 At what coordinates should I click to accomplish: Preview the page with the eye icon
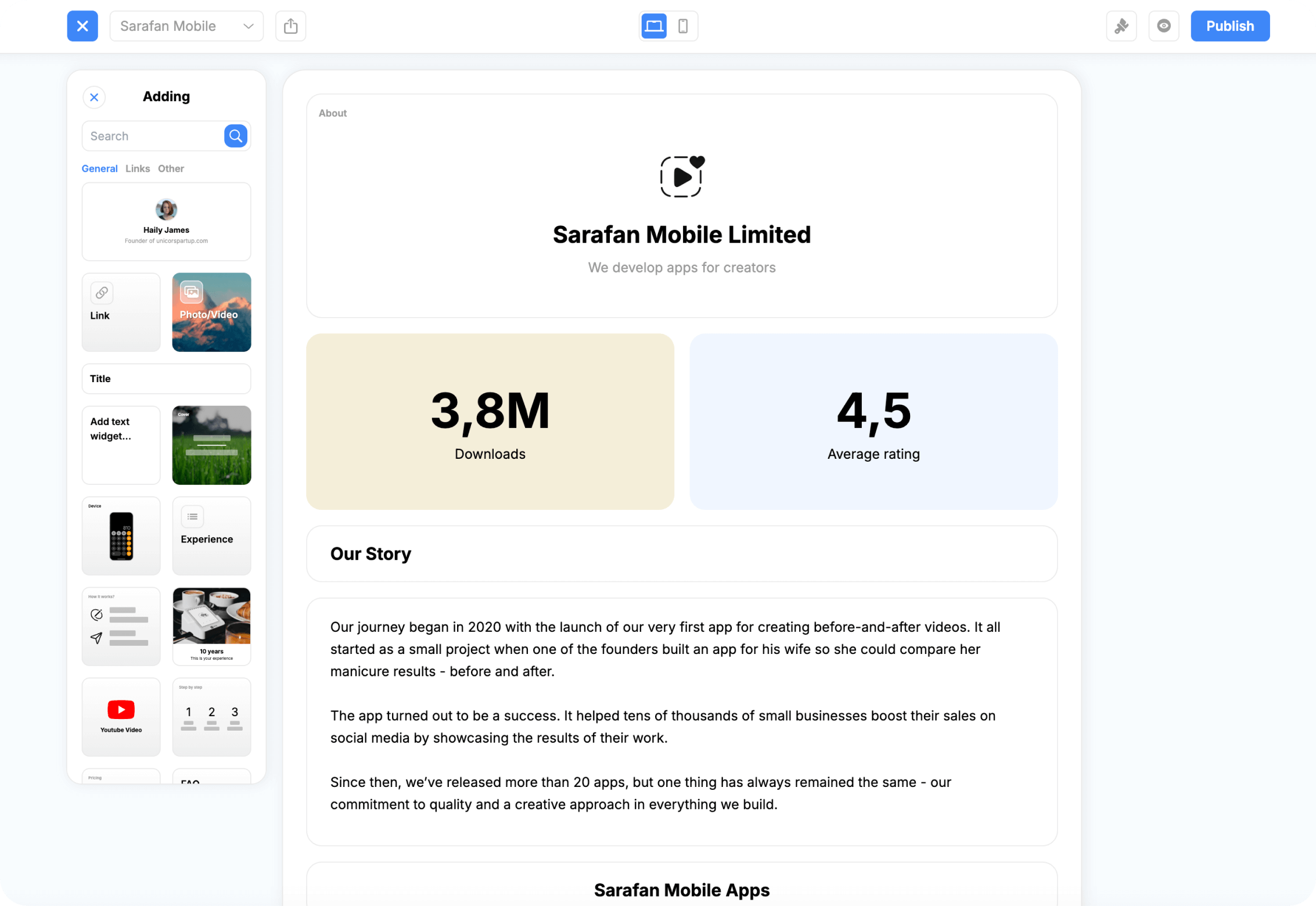[1163, 26]
